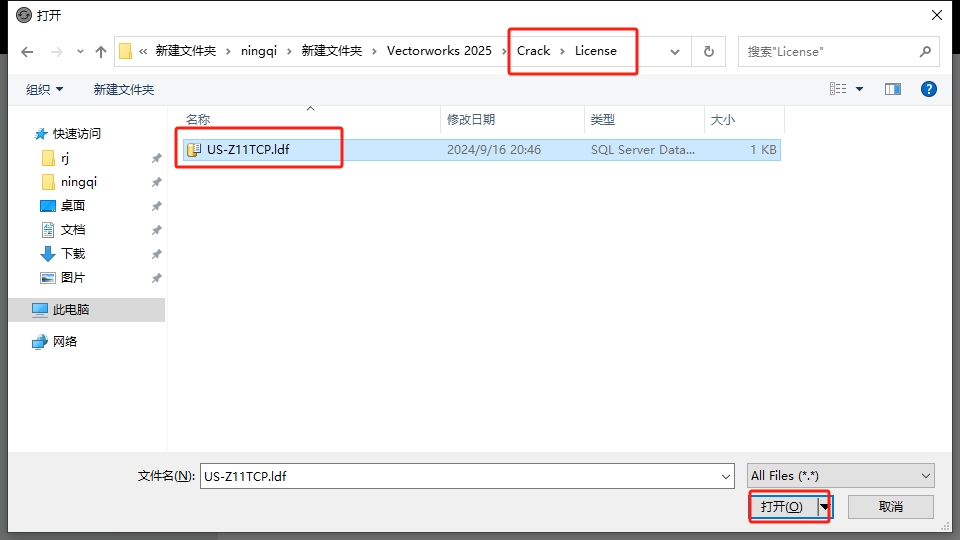Click the pin icon beside rj

click(157, 159)
